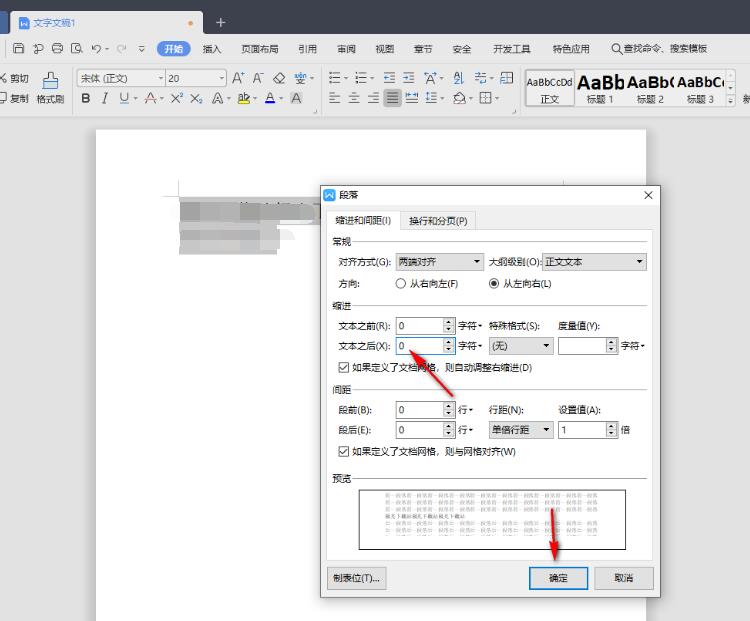This screenshot has width=750, height=621.
Task: Click the Save icon in quick toolbar
Action: tap(18, 48)
